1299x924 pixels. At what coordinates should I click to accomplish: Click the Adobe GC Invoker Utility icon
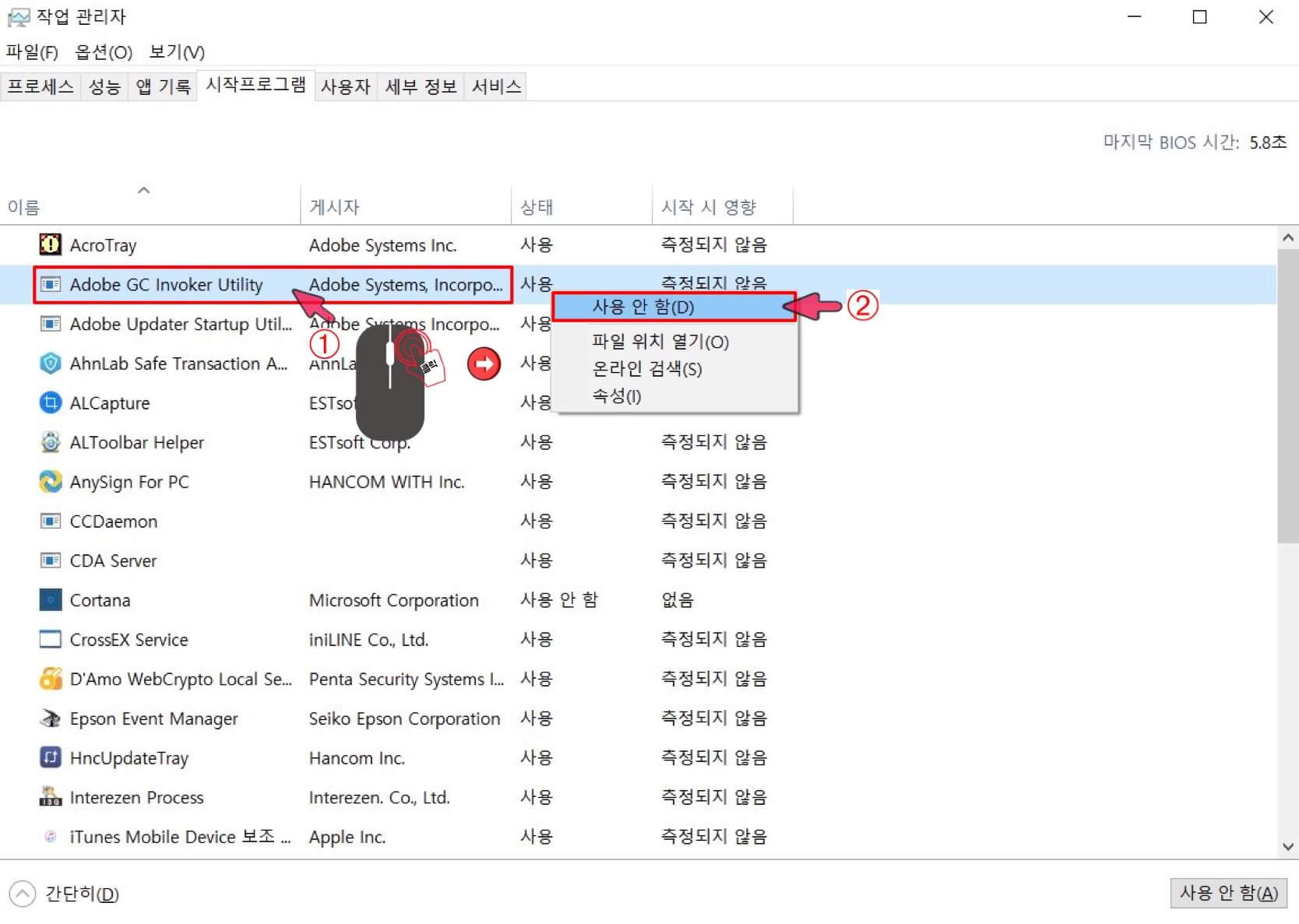(x=50, y=284)
